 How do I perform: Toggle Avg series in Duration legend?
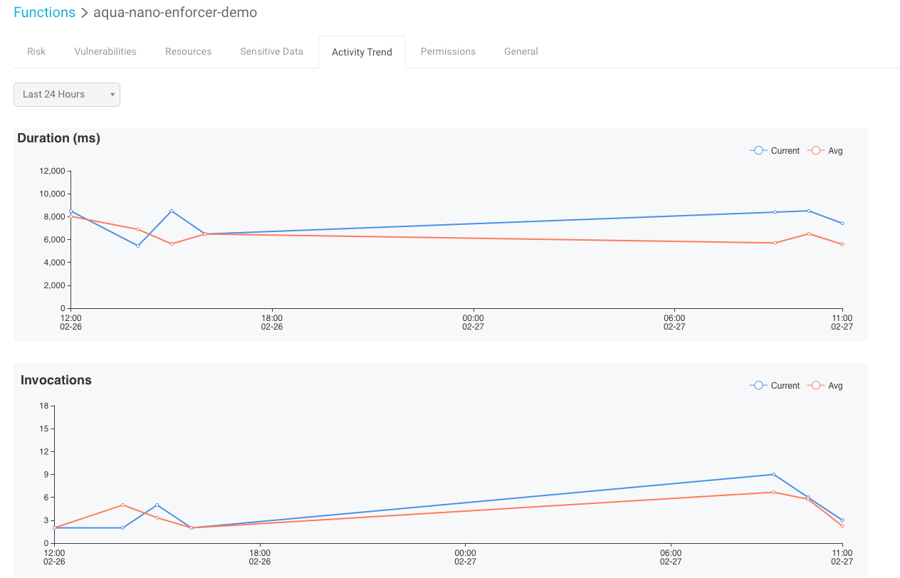coord(825,150)
